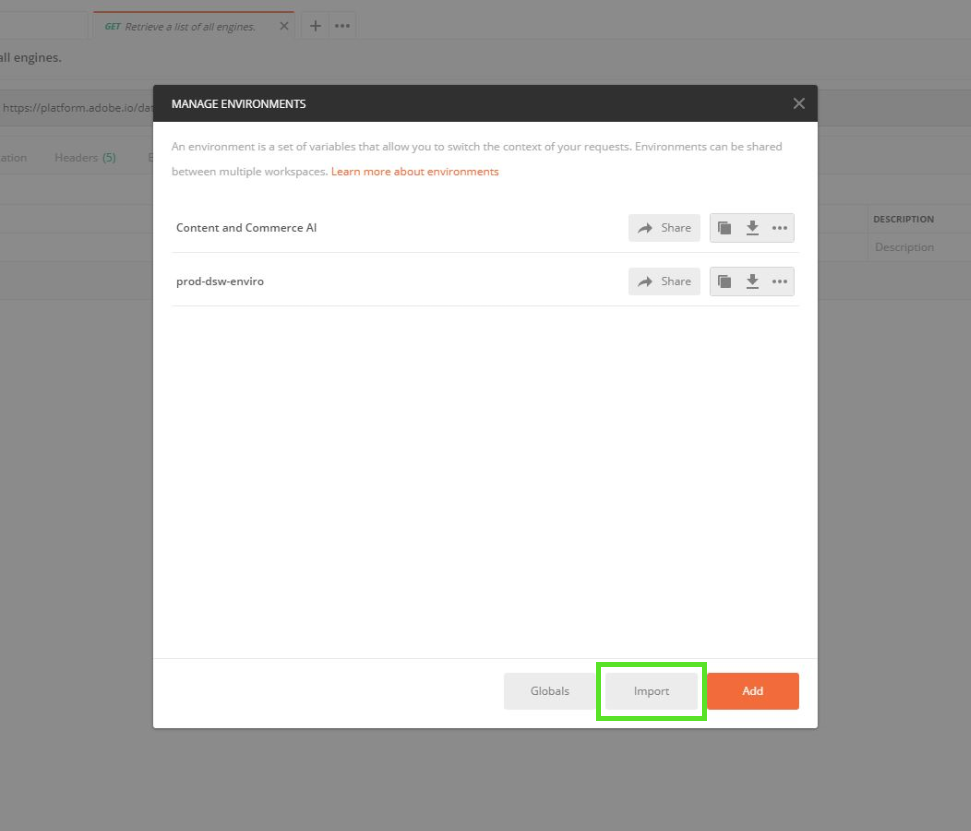971x831 pixels.
Task: Open more actions for prod-dsw-enviro
Action: pyautogui.click(x=780, y=282)
